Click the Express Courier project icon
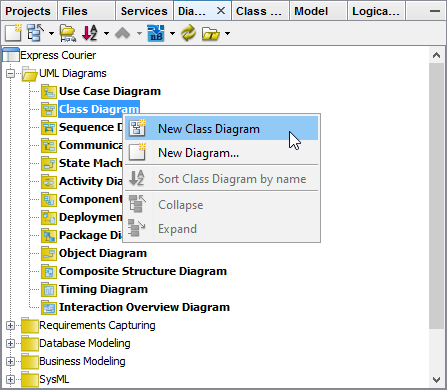The height and width of the screenshot is (390, 447). pos(11,55)
